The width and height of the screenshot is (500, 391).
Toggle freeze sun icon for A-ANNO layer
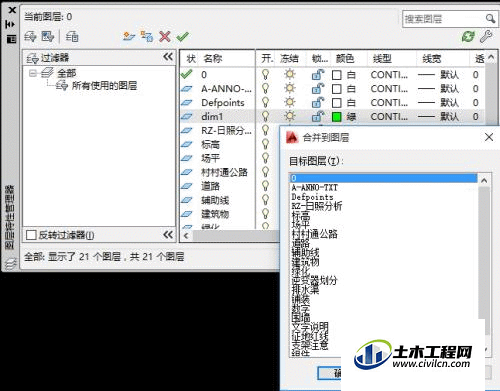click(290, 88)
